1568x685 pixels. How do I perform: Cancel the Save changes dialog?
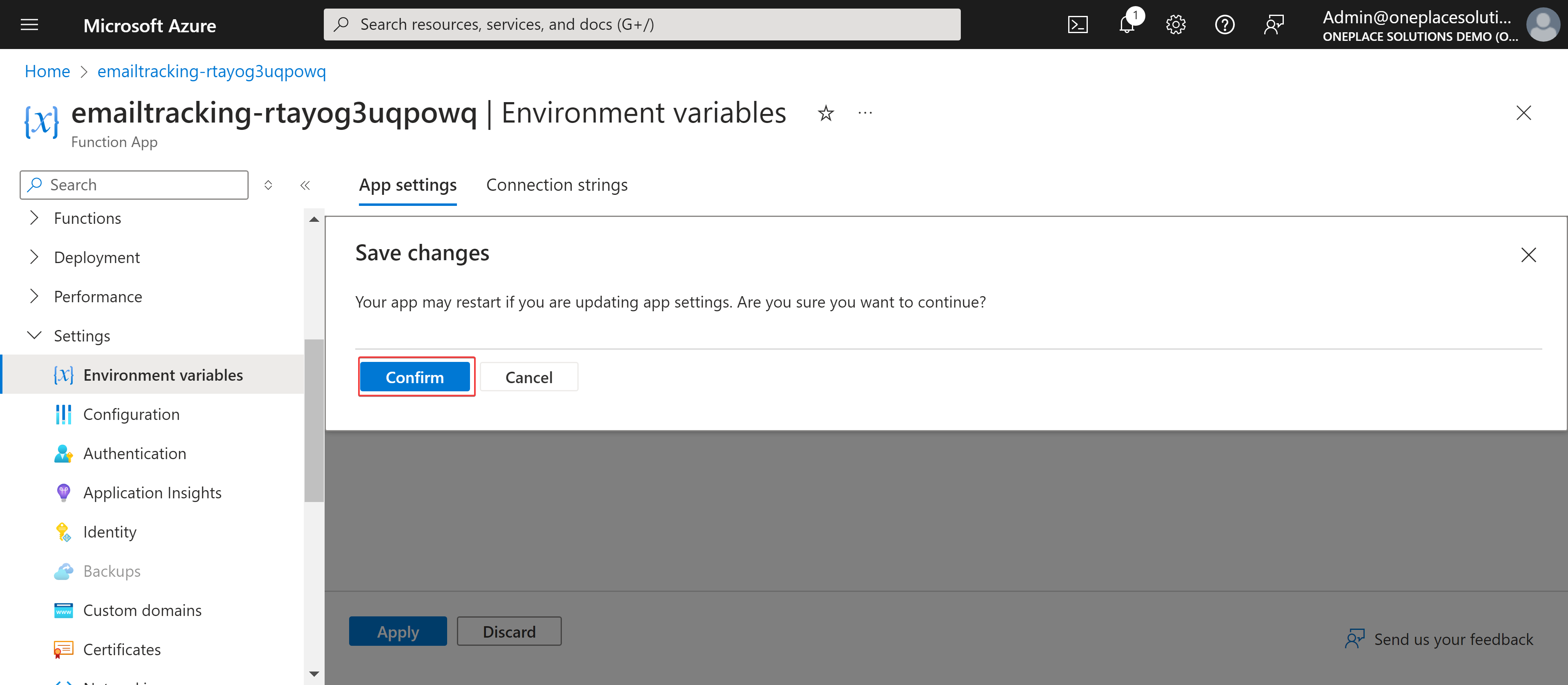pos(528,377)
